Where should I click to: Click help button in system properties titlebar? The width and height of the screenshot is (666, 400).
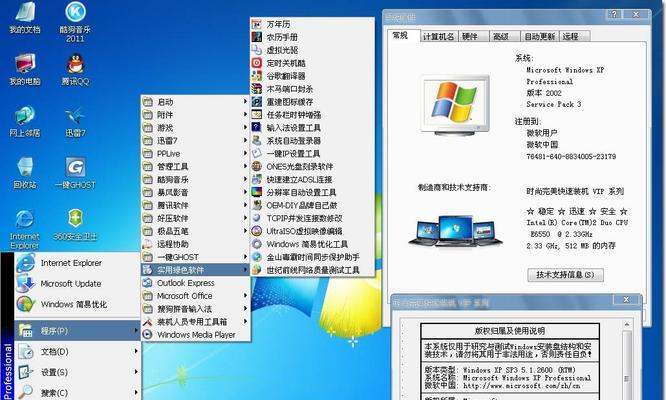614,14
